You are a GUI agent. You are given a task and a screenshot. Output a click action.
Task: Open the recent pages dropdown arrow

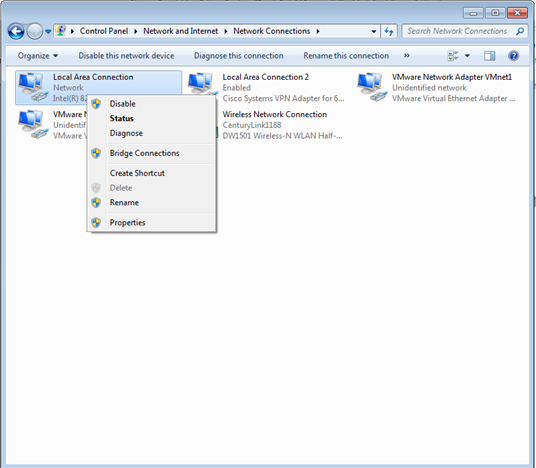coord(48,31)
